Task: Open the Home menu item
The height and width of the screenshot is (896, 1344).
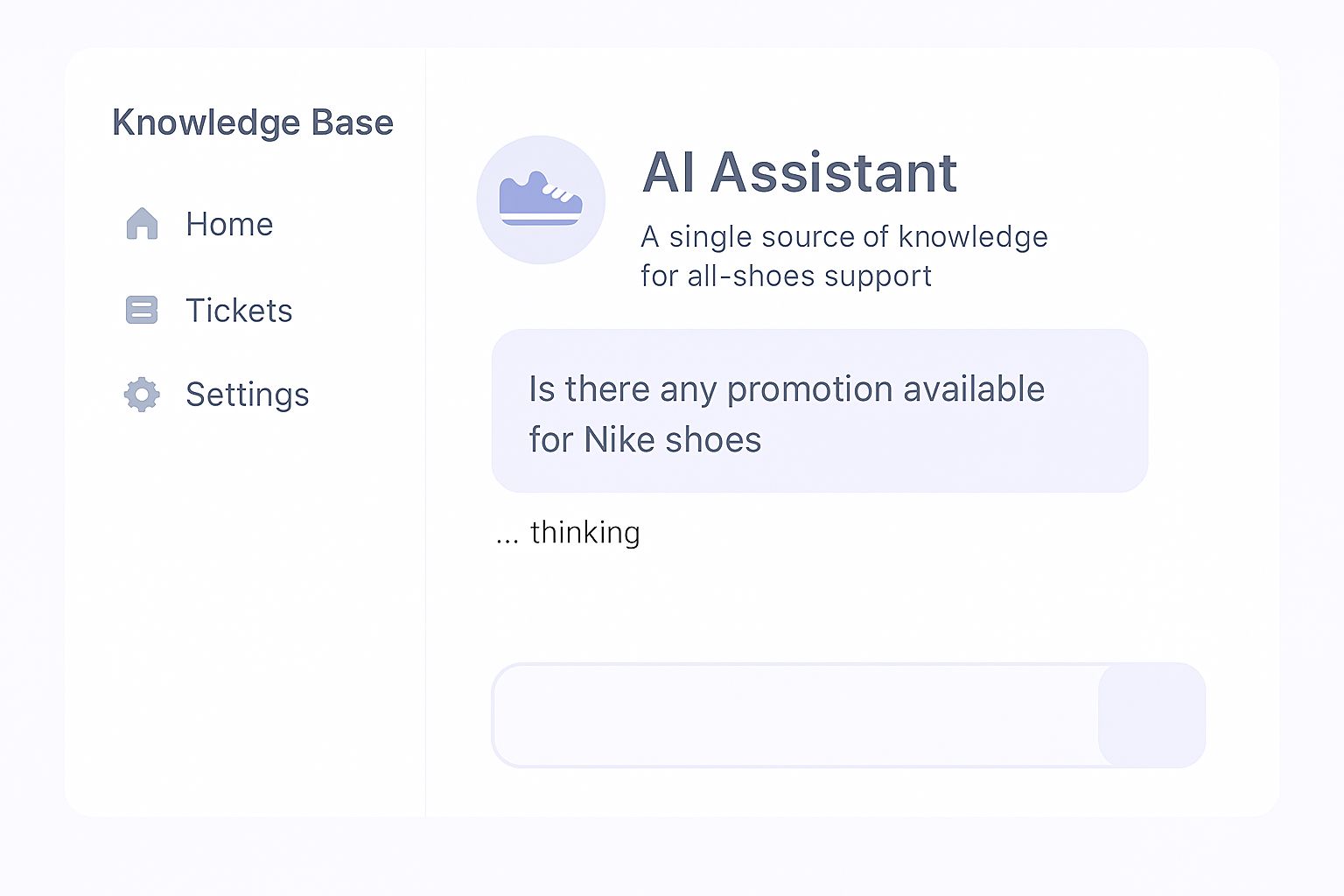Action: tap(199, 224)
